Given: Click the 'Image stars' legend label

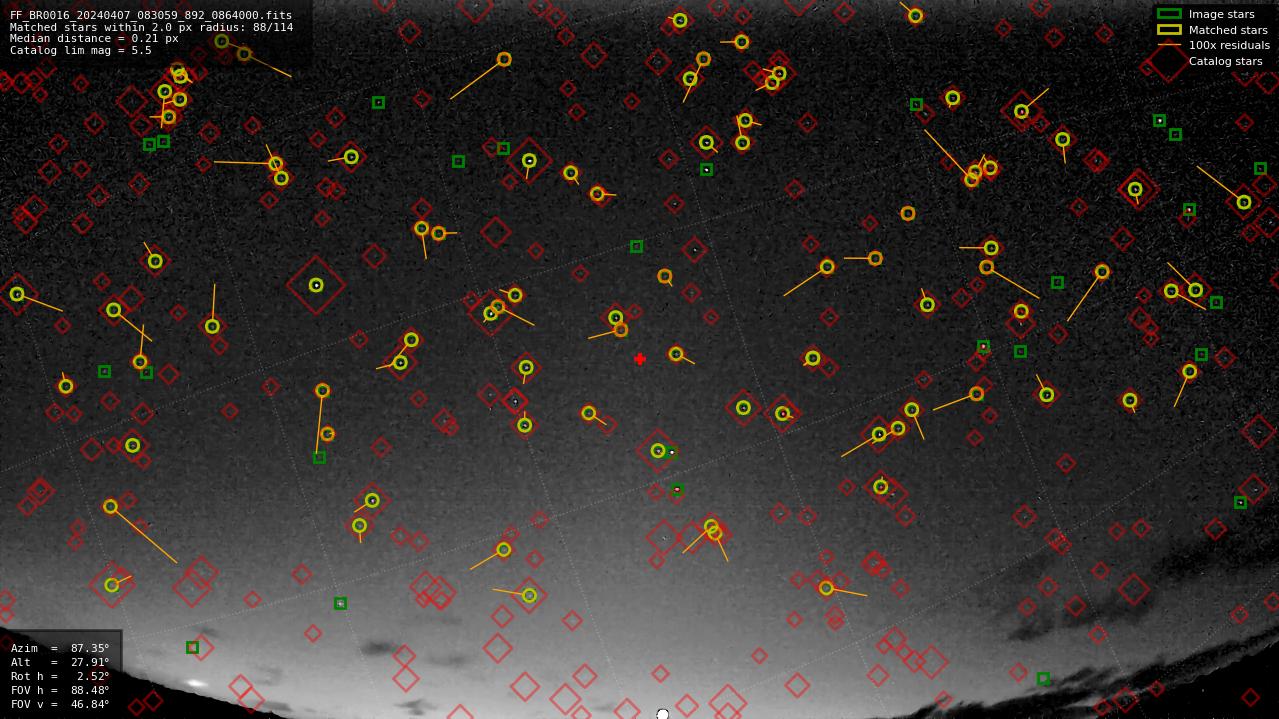Looking at the screenshot, I should (1221, 14).
